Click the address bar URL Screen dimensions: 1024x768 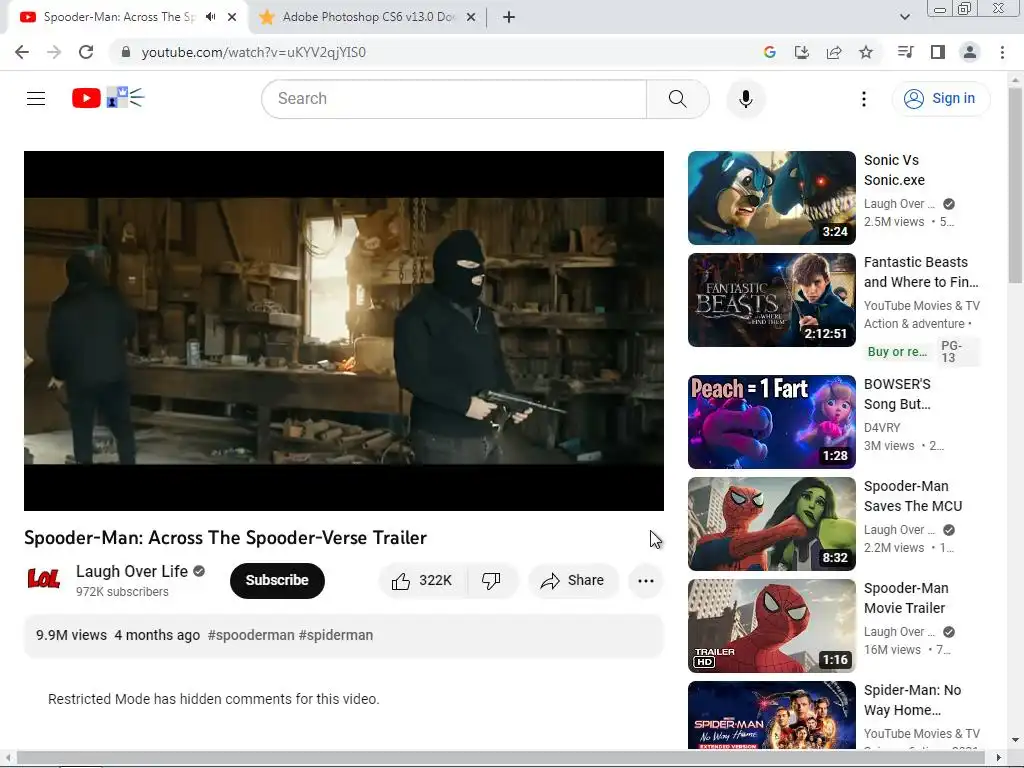253,52
